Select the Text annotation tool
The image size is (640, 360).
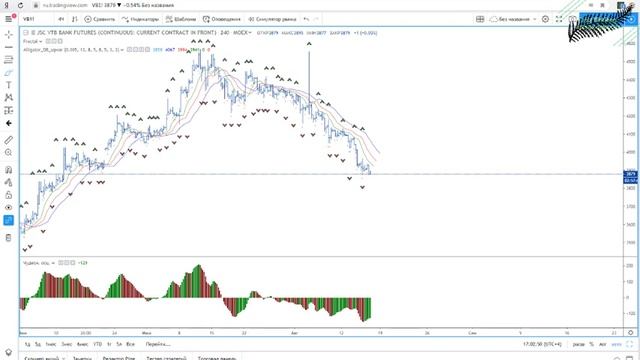tap(8, 85)
